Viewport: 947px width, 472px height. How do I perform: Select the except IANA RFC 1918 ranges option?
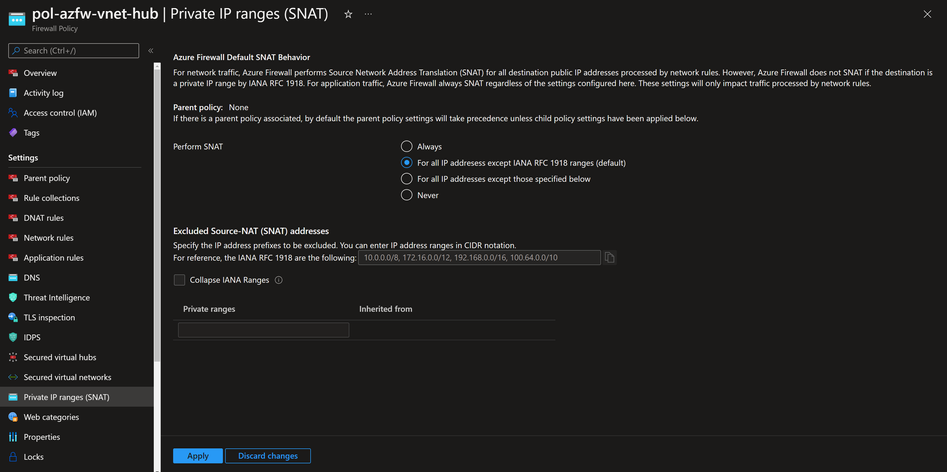(406, 163)
